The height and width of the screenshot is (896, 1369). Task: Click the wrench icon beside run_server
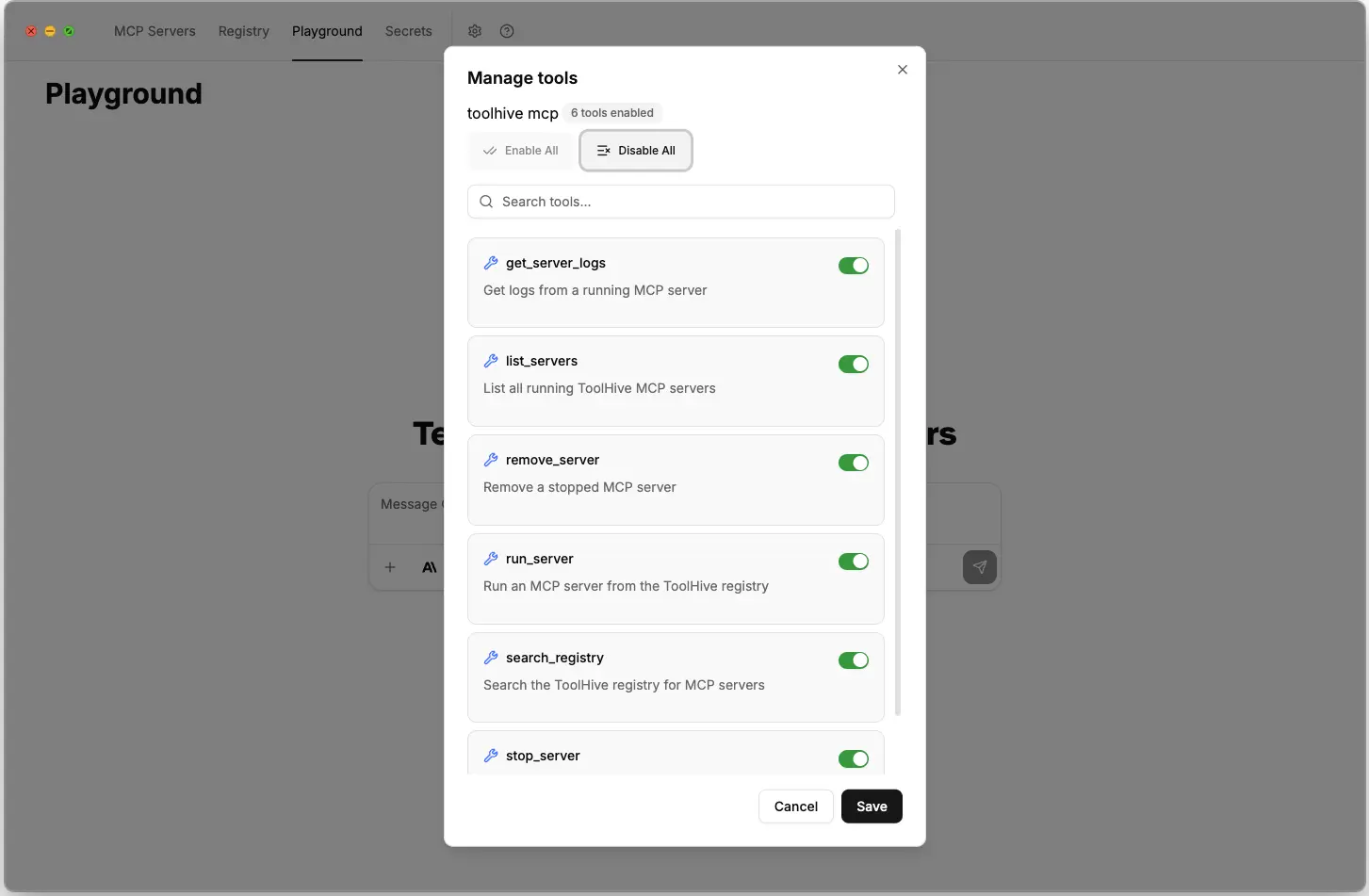click(491, 558)
